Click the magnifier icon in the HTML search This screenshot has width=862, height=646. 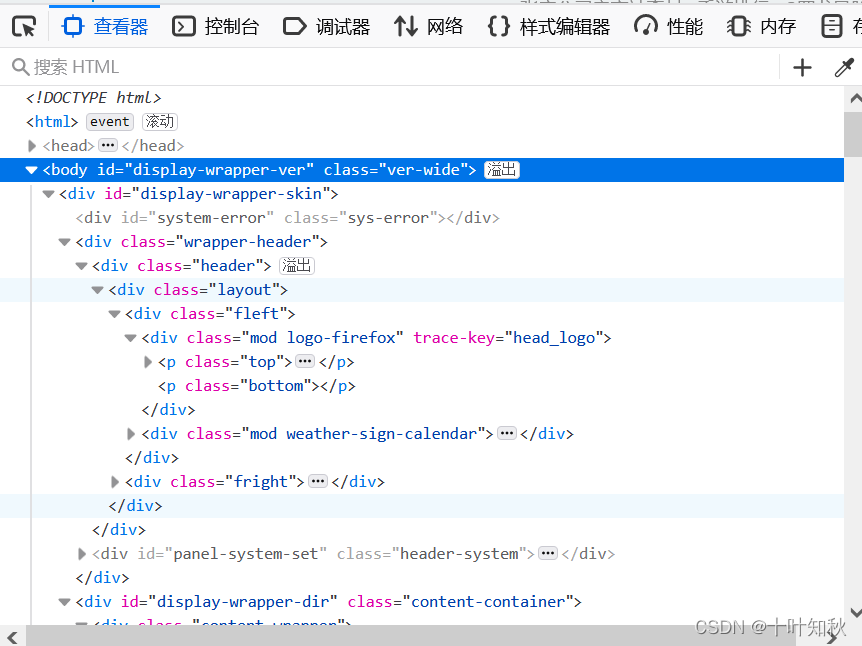[x=20, y=67]
